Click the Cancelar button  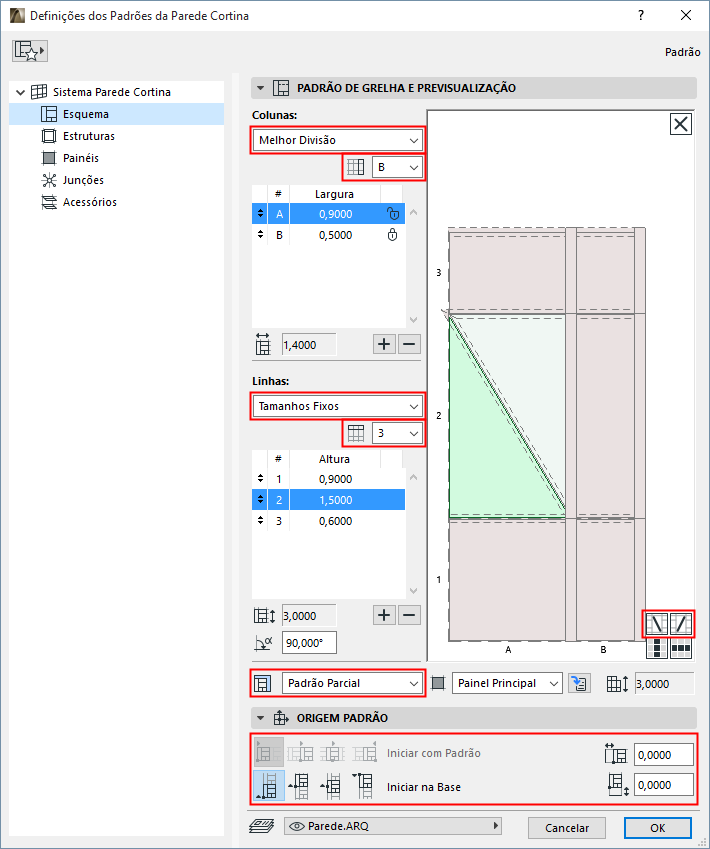coord(566,828)
